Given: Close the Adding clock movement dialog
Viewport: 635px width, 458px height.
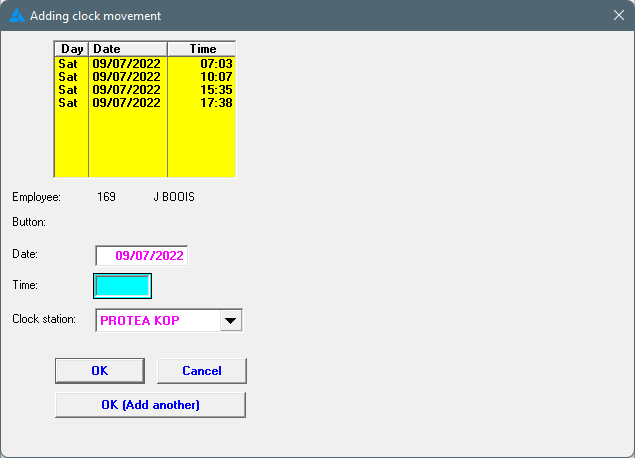Looking at the screenshot, I should 618,15.
